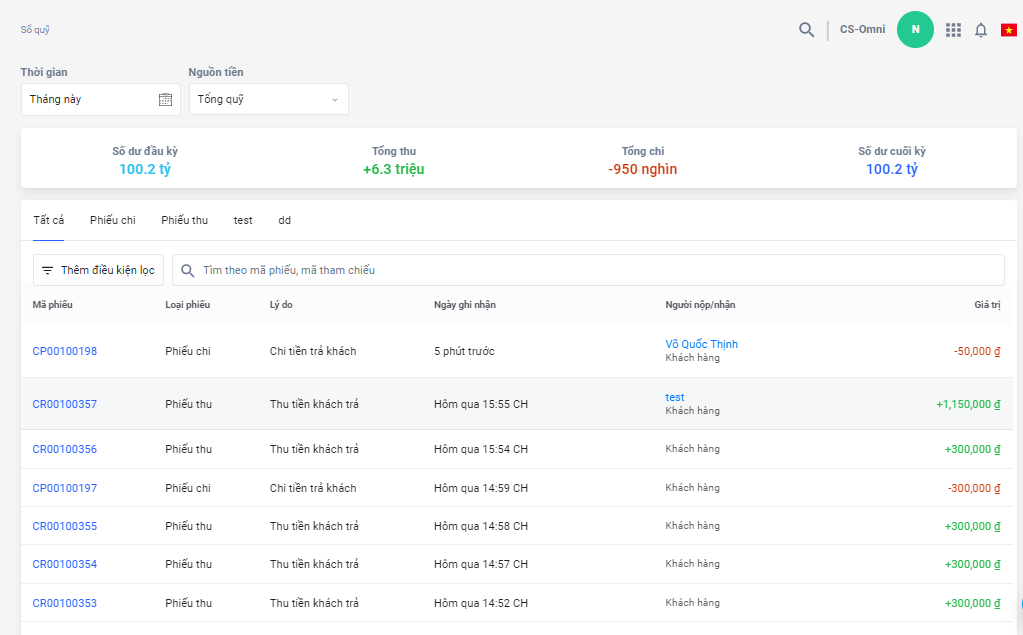Select the test tab
This screenshot has height=635, width=1023.
[243, 220]
